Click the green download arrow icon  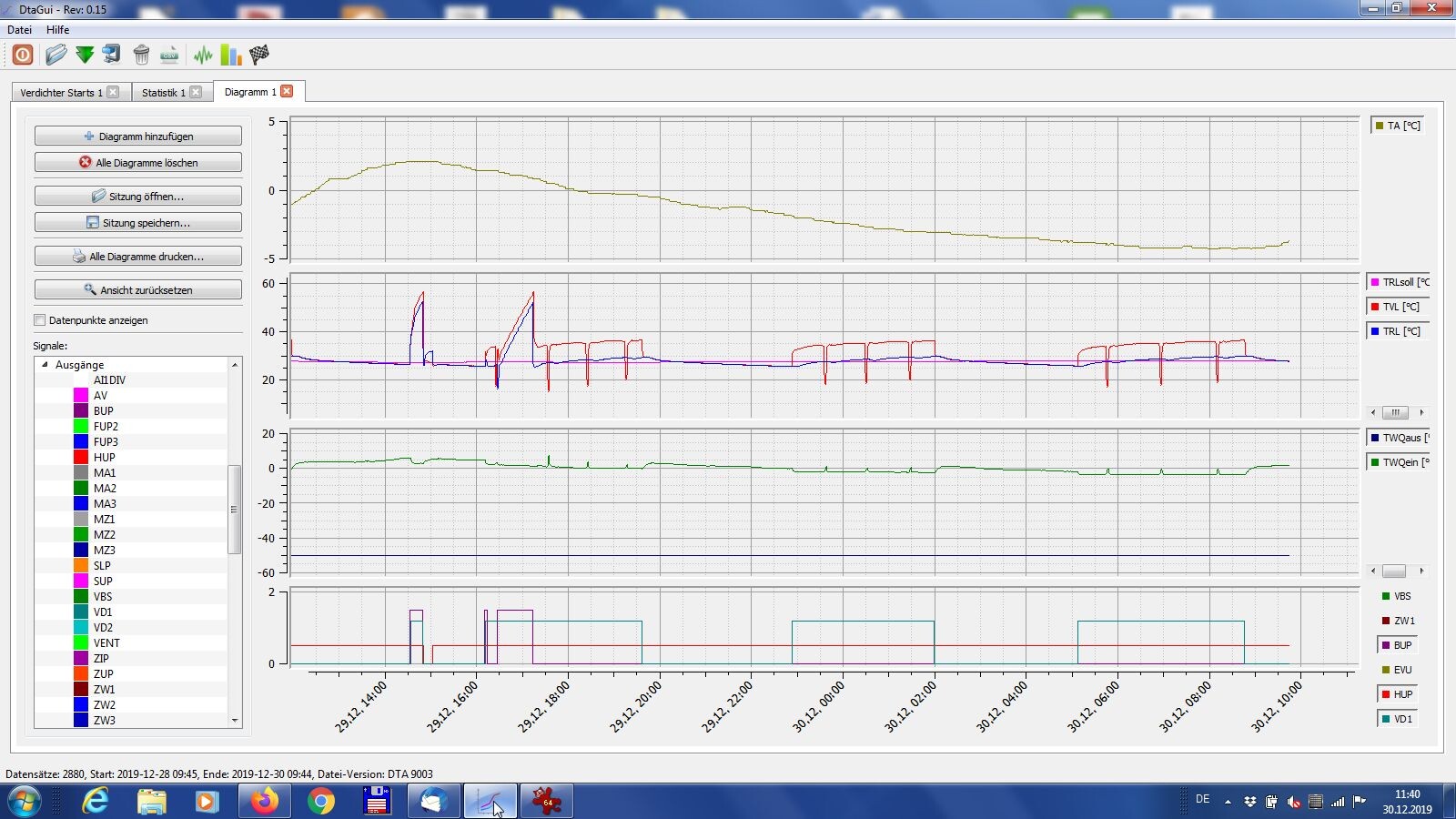85,55
